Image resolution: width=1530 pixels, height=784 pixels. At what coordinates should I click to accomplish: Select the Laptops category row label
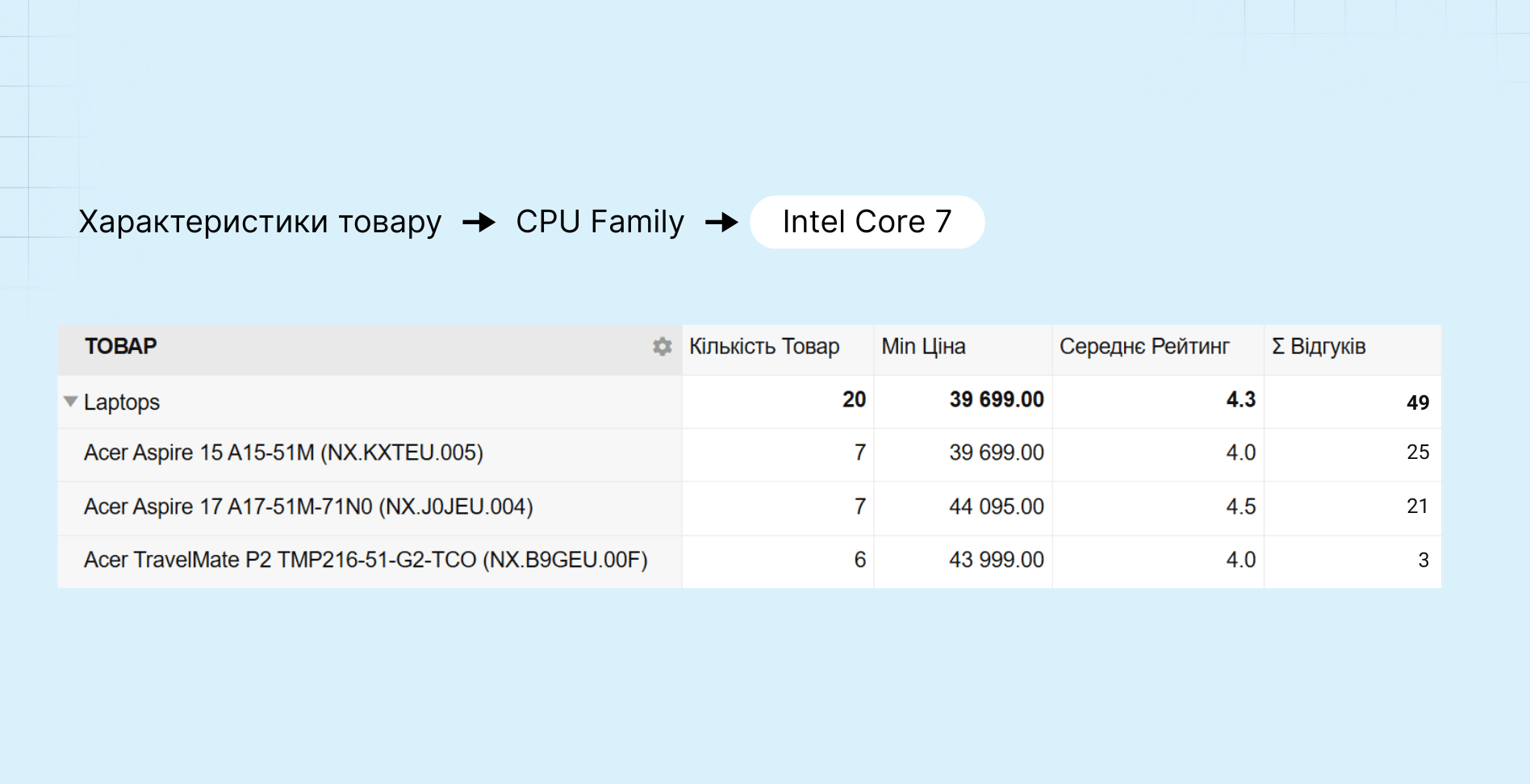point(122,402)
